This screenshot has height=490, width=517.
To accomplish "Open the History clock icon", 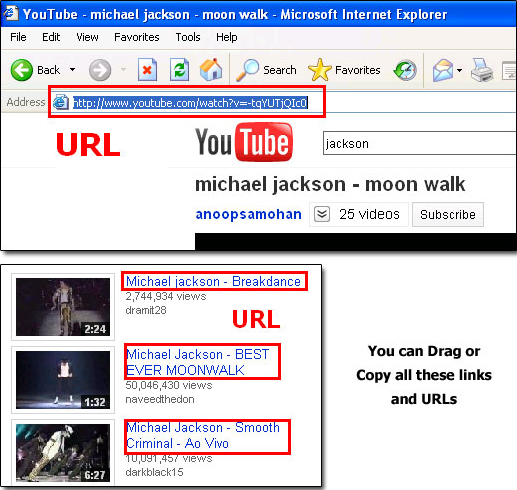I will (x=405, y=70).
